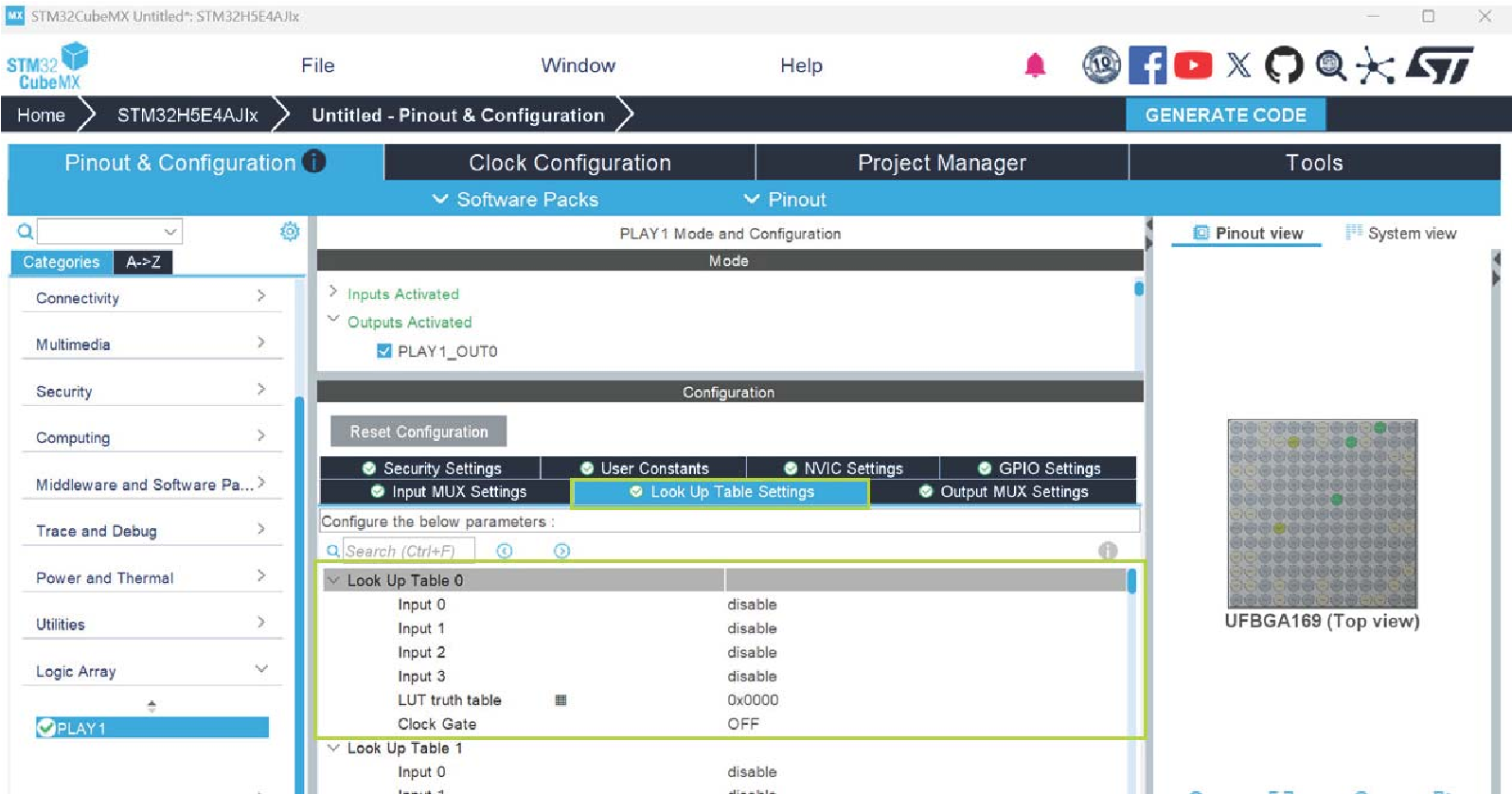Viewport: 1512px width, 794px height.
Task: Click the Reset Configuration button
Action: tap(418, 432)
